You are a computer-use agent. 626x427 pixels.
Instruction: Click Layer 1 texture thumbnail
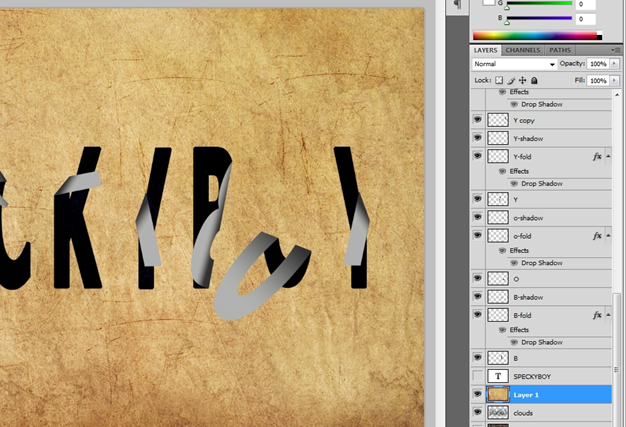498,395
